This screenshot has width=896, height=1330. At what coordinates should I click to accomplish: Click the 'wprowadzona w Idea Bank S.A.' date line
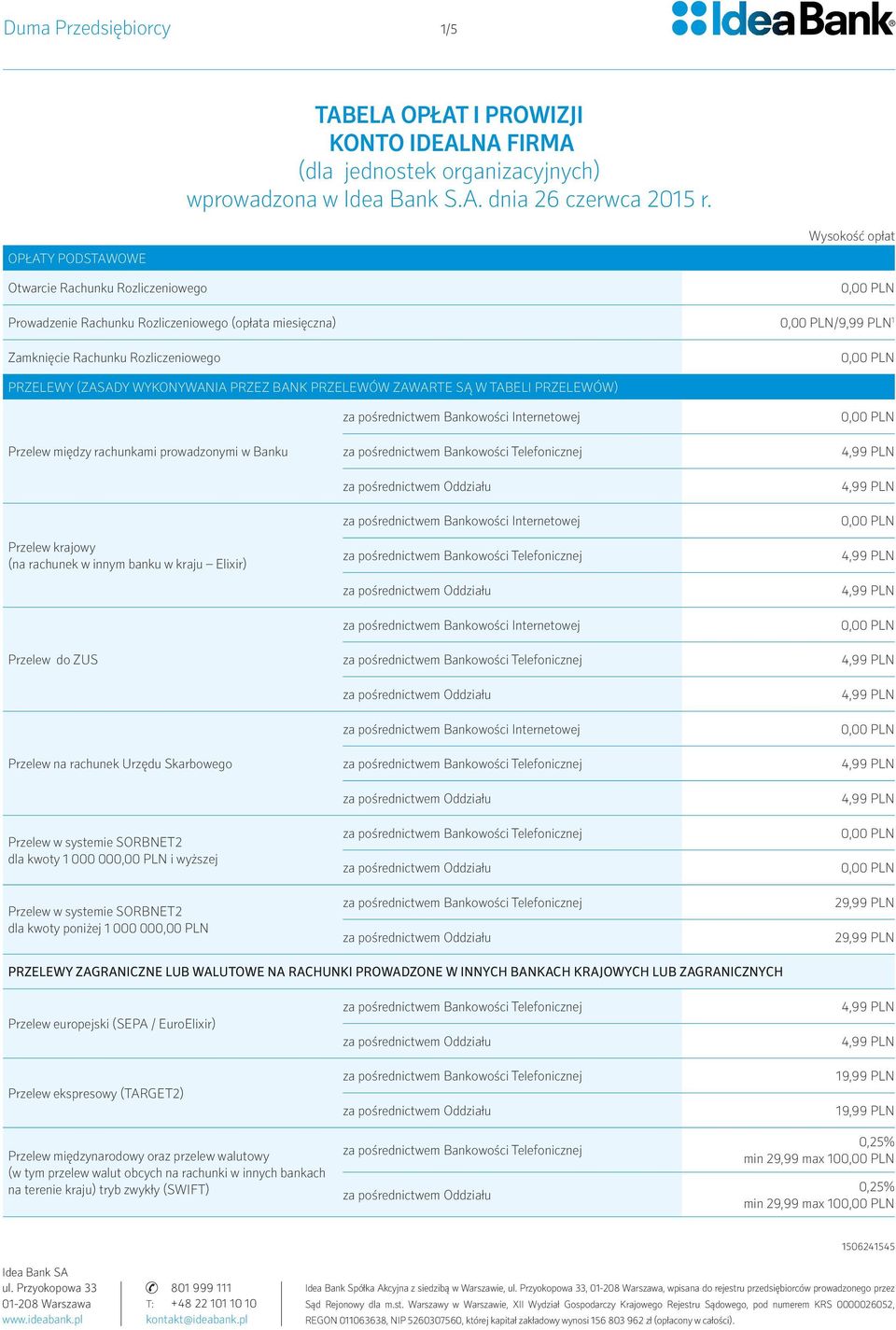coord(449,199)
